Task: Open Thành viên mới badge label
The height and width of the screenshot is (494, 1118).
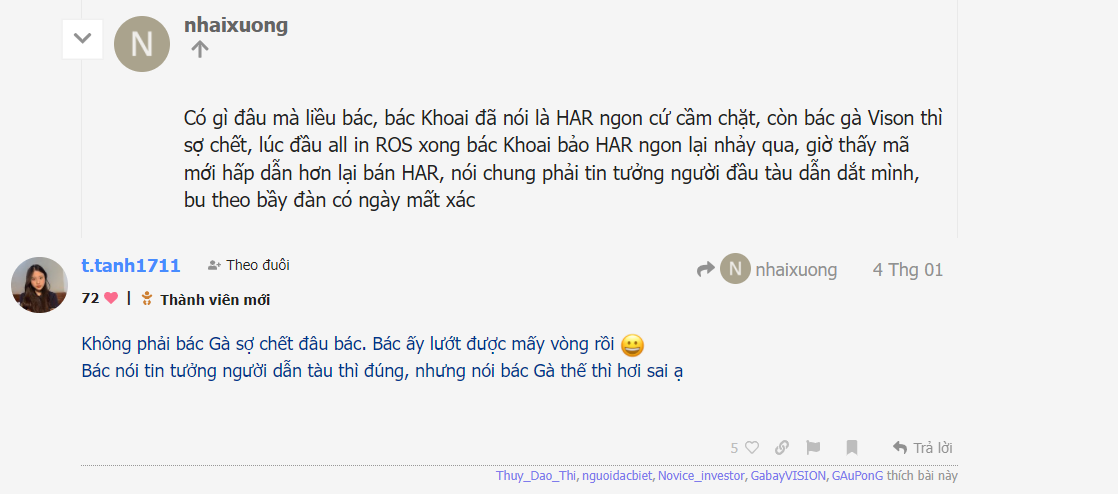Action: coord(215,299)
